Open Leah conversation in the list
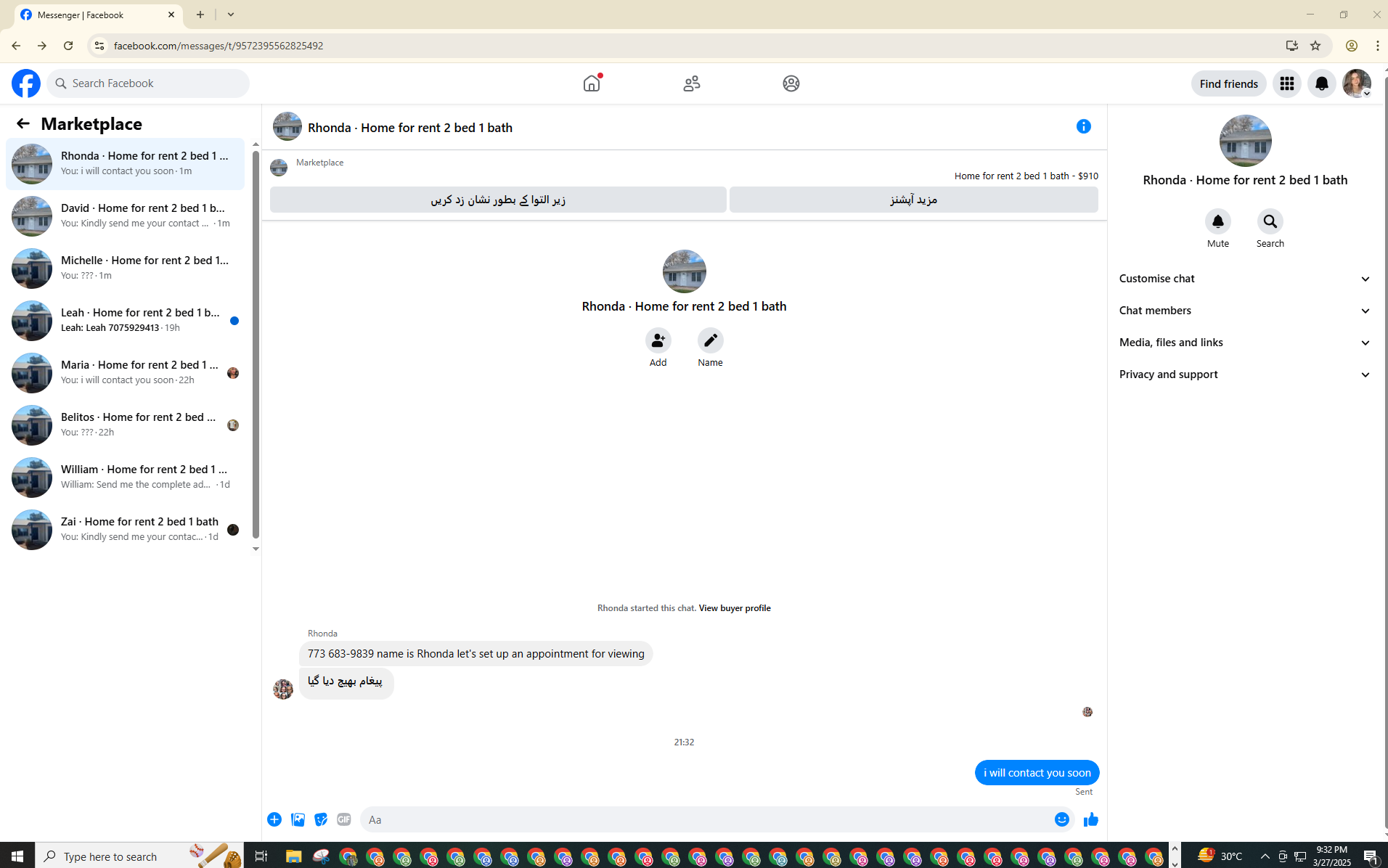The height and width of the screenshot is (868, 1388). [126, 321]
